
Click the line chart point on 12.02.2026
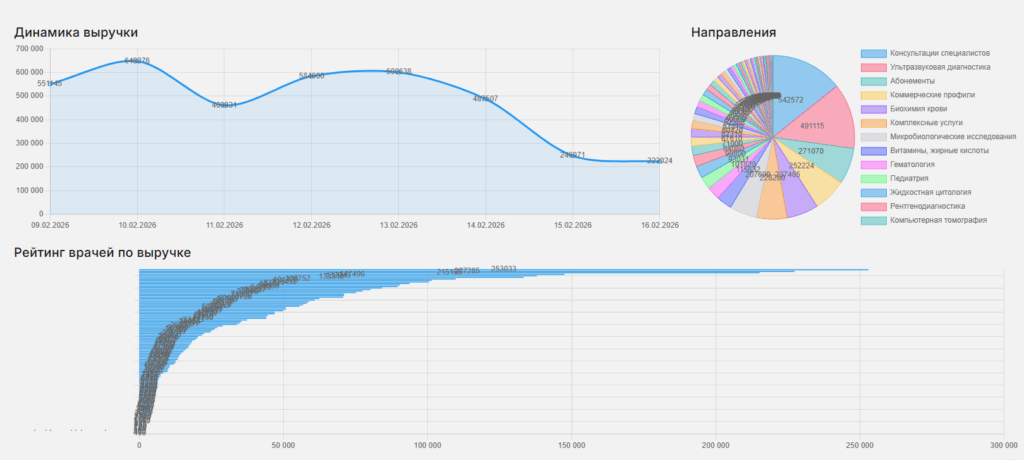pyautogui.click(x=311, y=76)
